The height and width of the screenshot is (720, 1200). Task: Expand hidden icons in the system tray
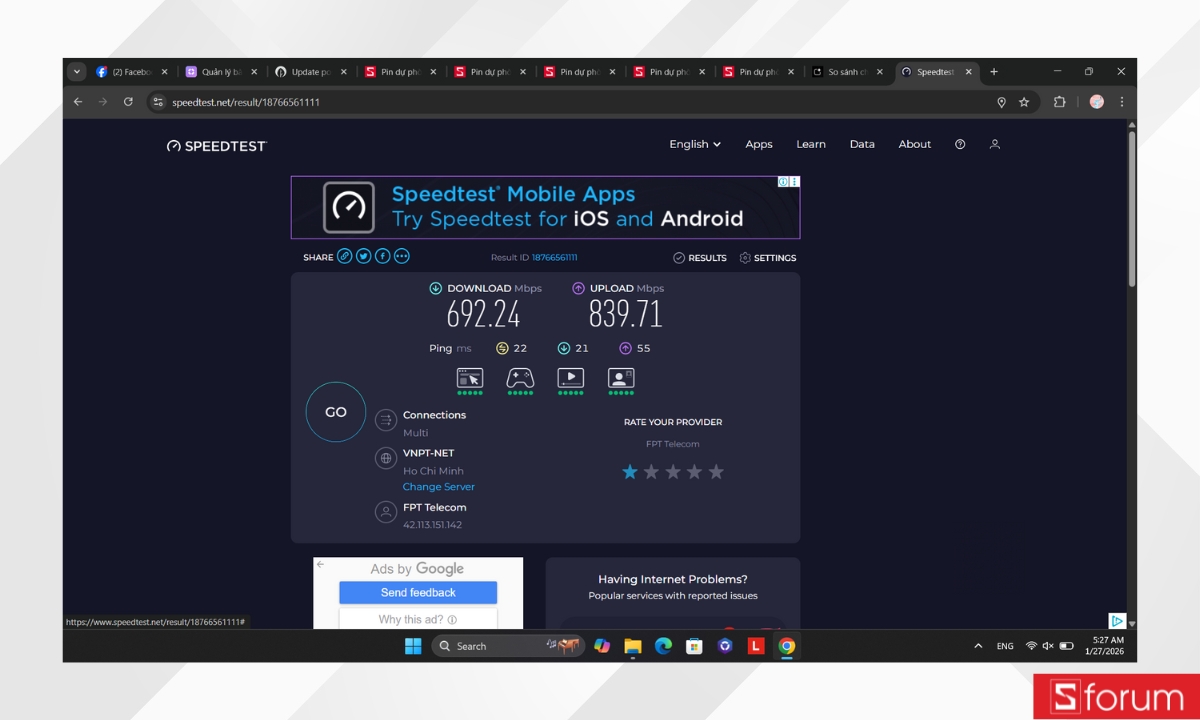tap(977, 646)
